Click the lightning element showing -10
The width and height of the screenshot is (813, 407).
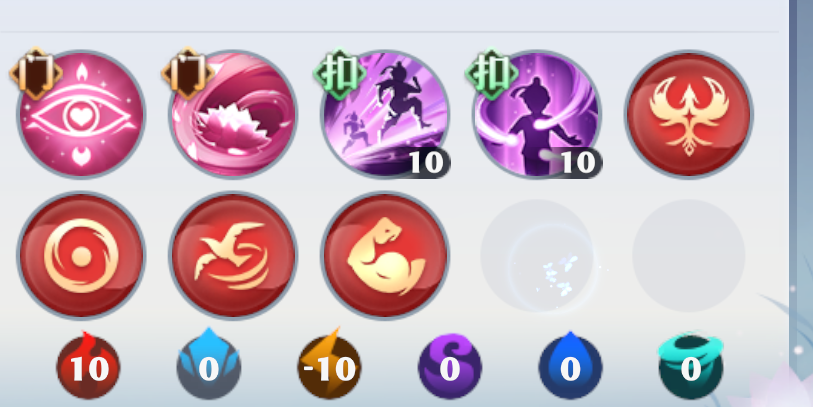coord(329,365)
